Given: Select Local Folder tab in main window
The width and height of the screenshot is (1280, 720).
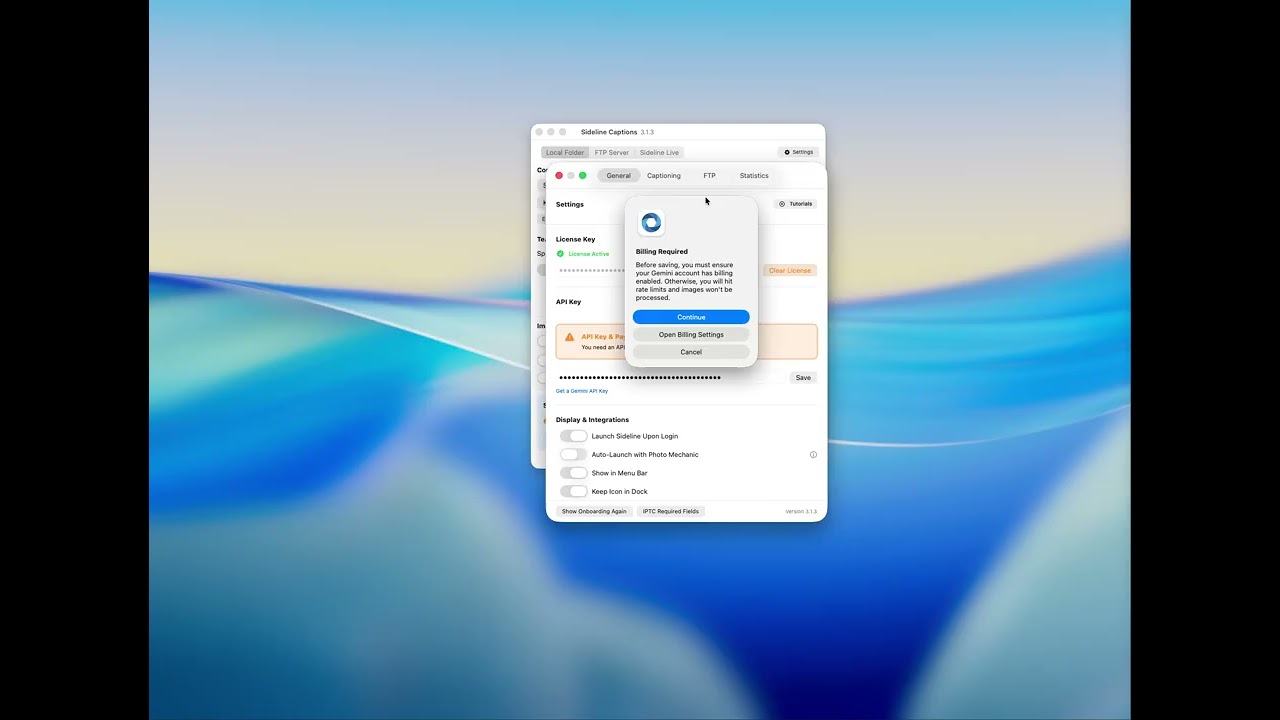Looking at the screenshot, I should 565,153.
